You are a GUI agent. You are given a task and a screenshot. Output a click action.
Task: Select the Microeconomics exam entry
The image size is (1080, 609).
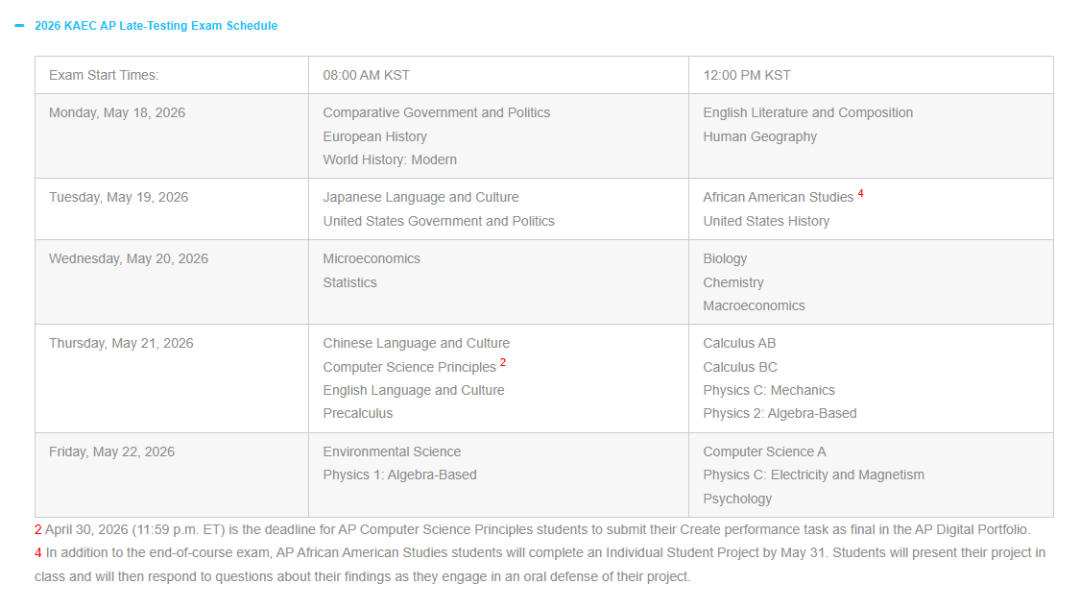371,259
